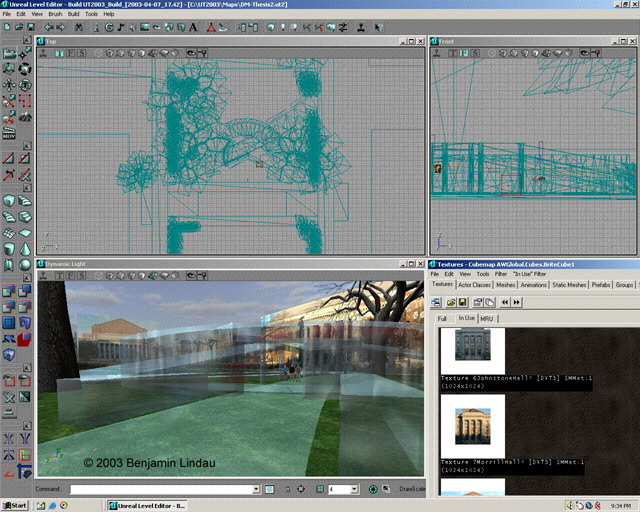640x512 pixels.
Task: Expand the grid size dropdown
Action: point(354,489)
